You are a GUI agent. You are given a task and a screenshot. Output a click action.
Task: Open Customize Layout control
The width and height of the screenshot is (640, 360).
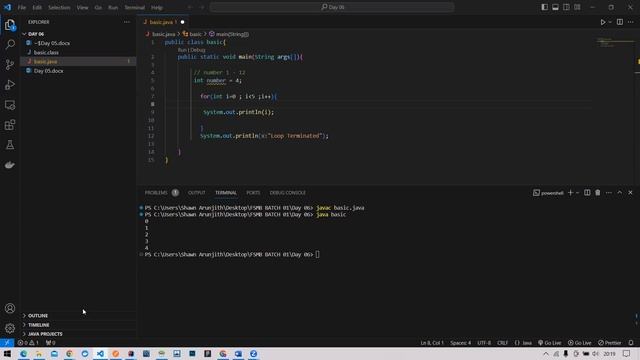(577, 7)
